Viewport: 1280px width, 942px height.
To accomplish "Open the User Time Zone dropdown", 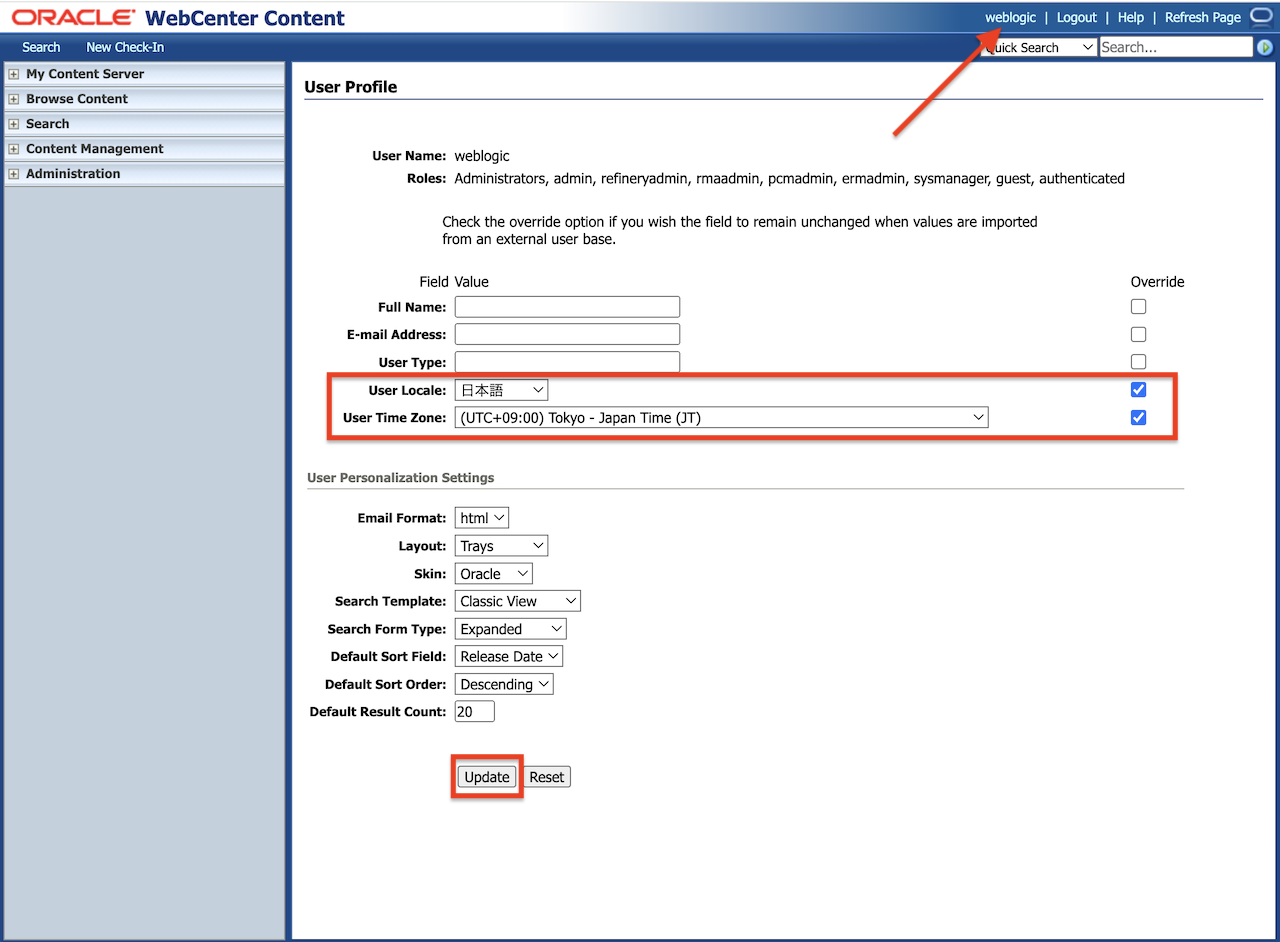I will (x=721, y=418).
